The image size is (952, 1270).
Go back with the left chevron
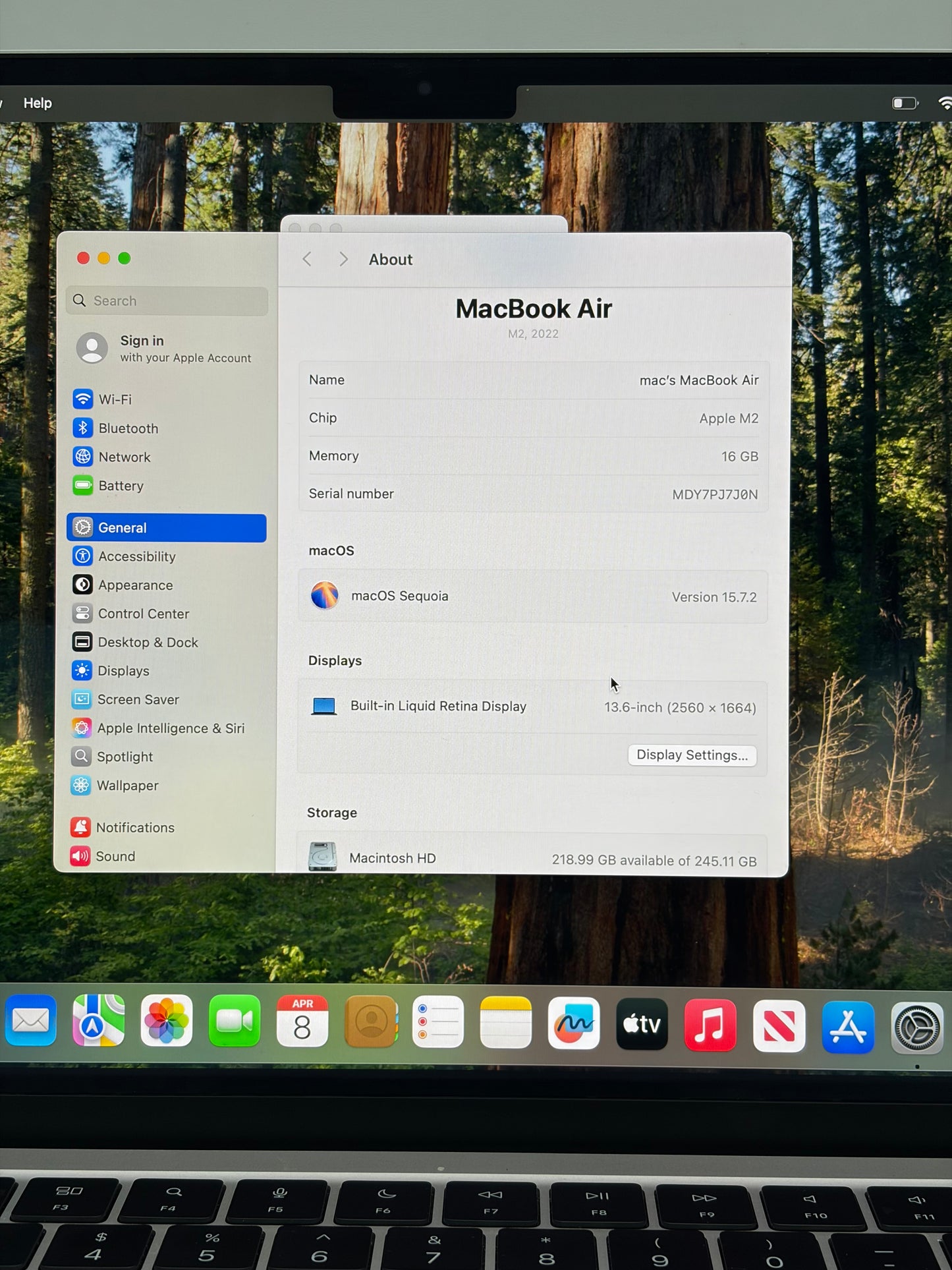307,259
